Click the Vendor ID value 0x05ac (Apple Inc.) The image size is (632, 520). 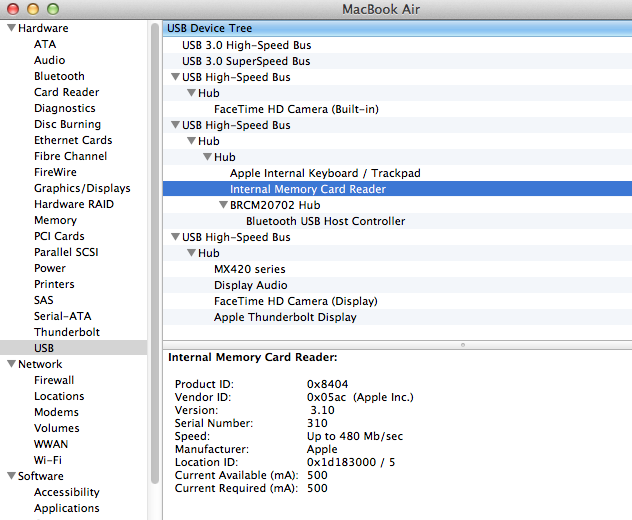click(x=360, y=397)
